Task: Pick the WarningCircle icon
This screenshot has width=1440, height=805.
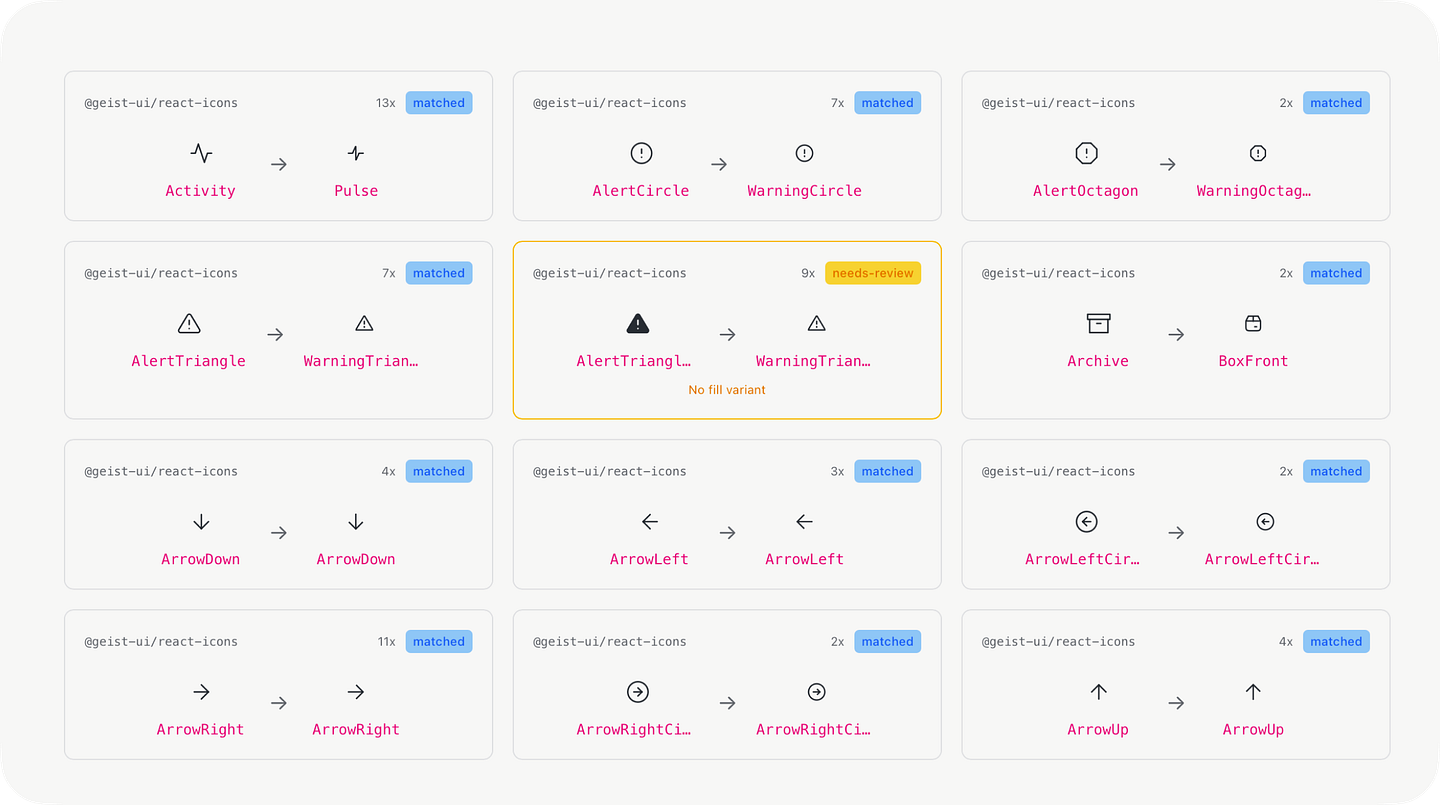Action: (x=804, y=153)
